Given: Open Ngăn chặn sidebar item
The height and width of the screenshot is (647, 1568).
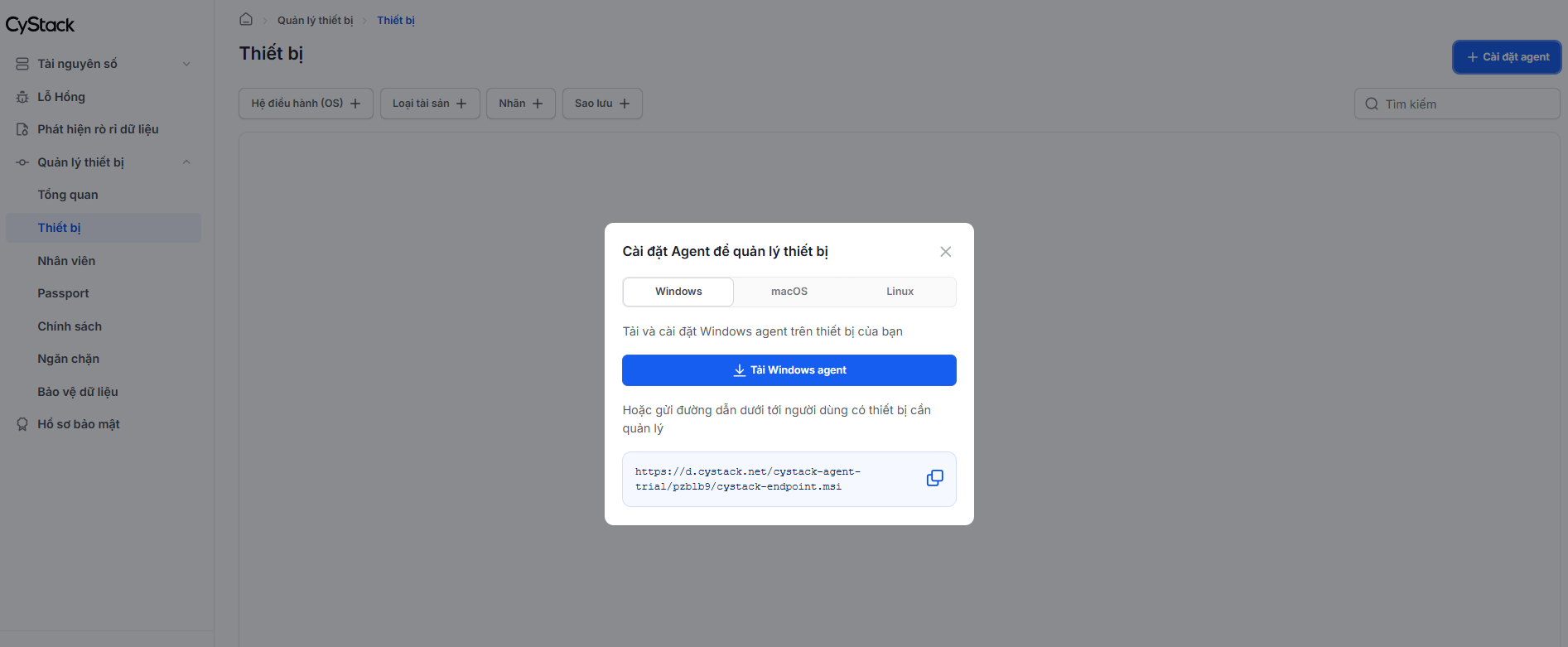Looking at the screenshot, I should tap(104, 359).
